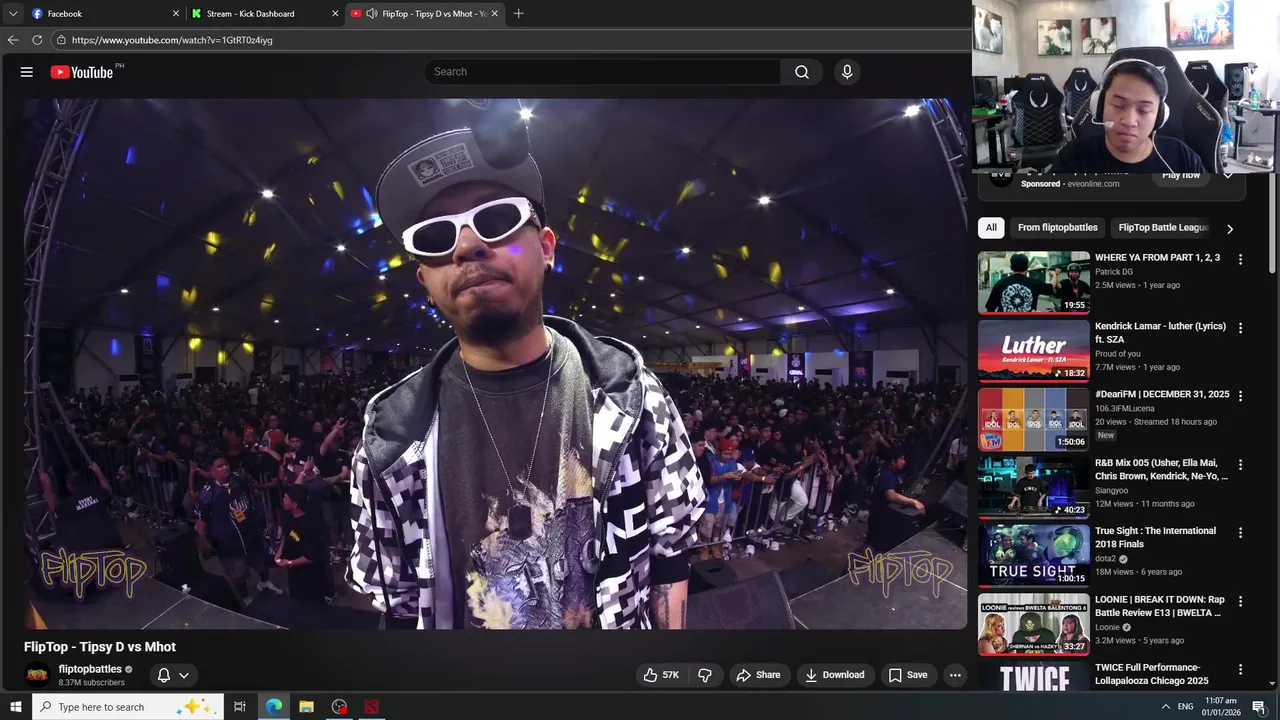Open a new browser tab with plus
The width and height of the screenshot is (1280, 720).
[518, 14]
